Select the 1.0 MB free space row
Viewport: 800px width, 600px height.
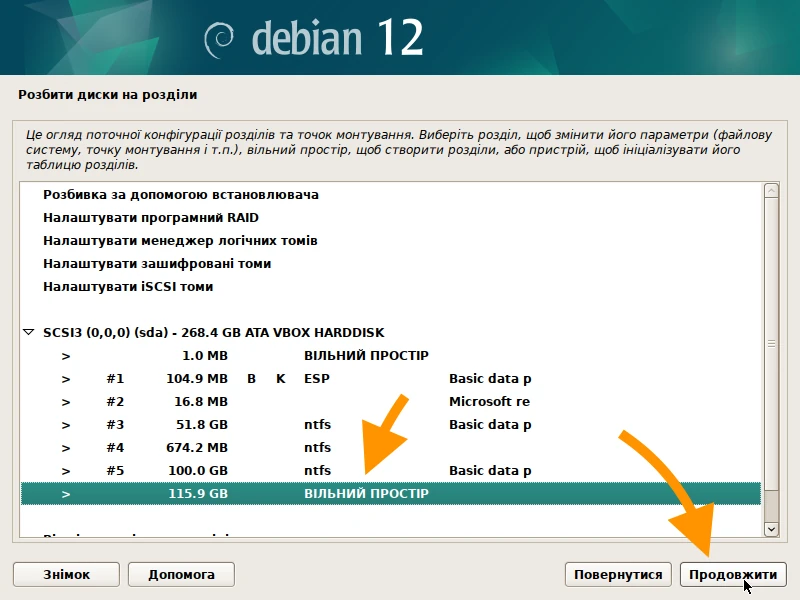391,356
